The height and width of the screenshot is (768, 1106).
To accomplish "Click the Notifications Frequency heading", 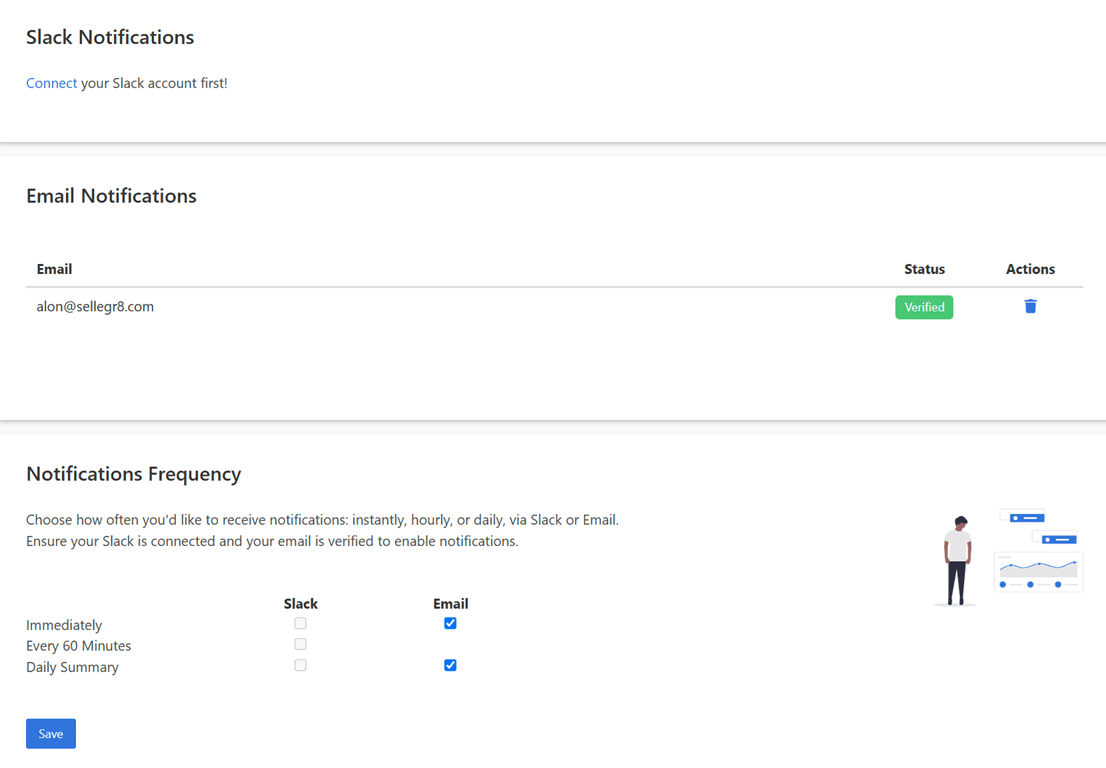I will click(x=133, y=474).
